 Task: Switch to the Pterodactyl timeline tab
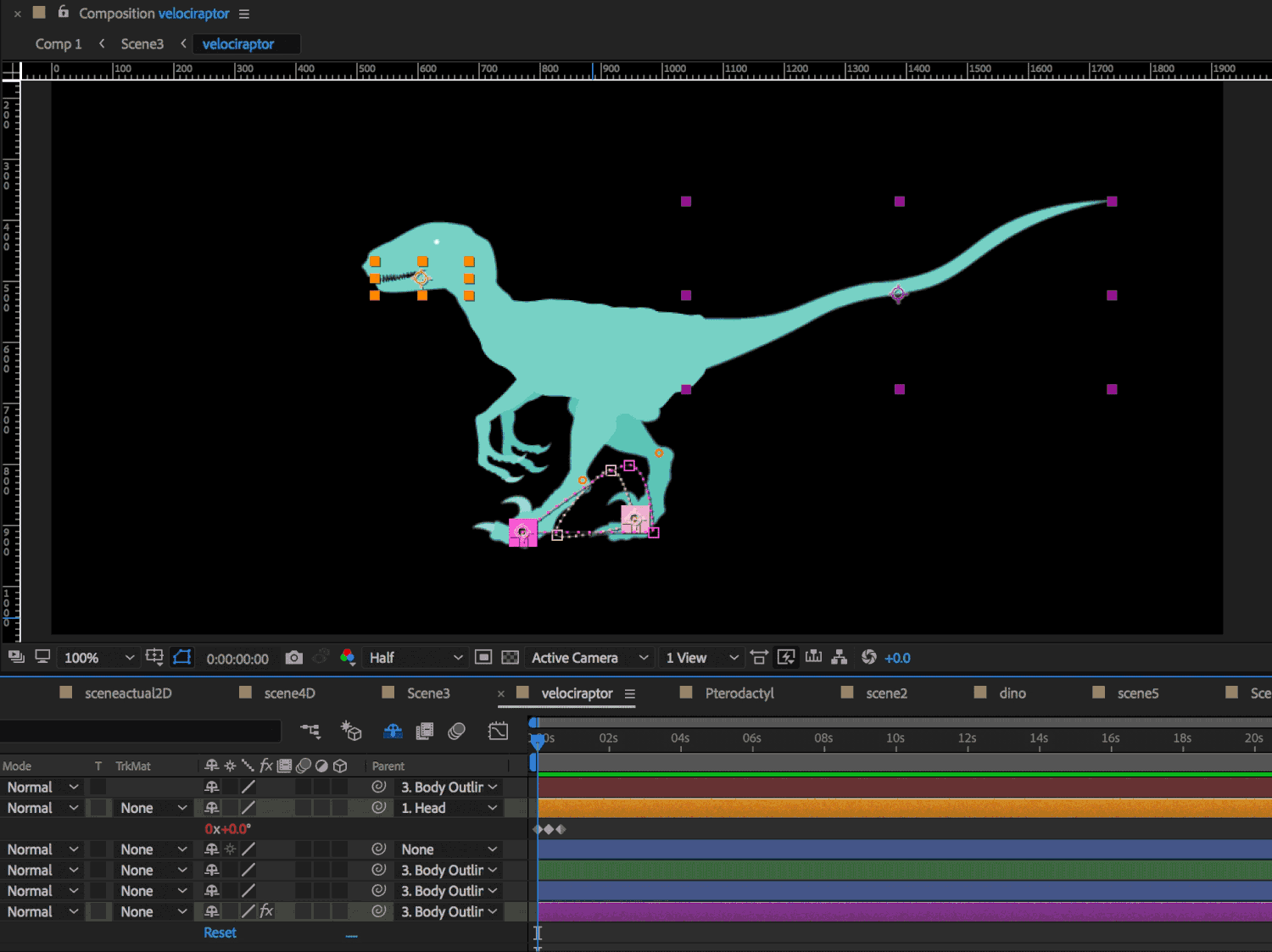pos(739,693)
